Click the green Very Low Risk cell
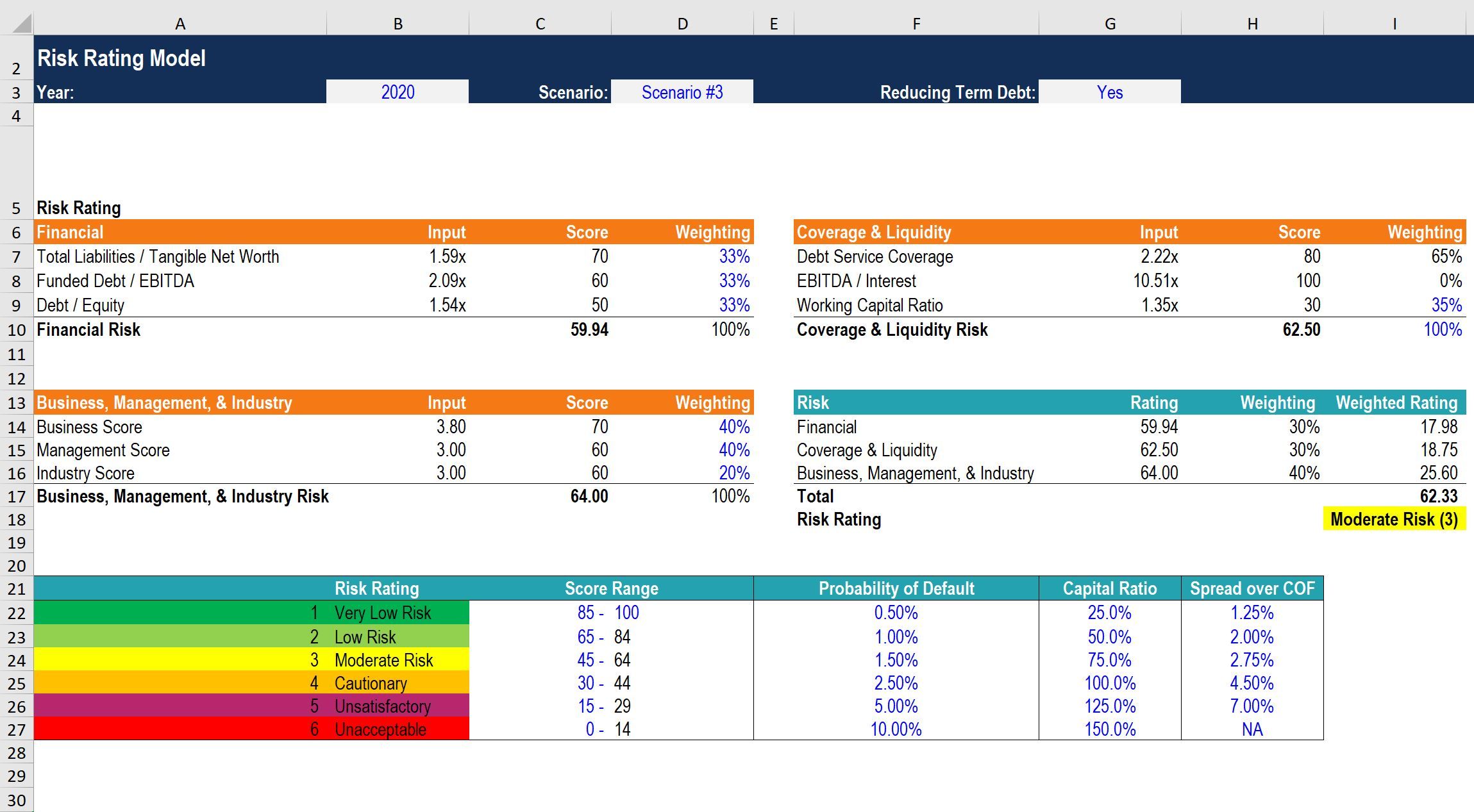1474x812 pixels. click(x=382, y=613)
